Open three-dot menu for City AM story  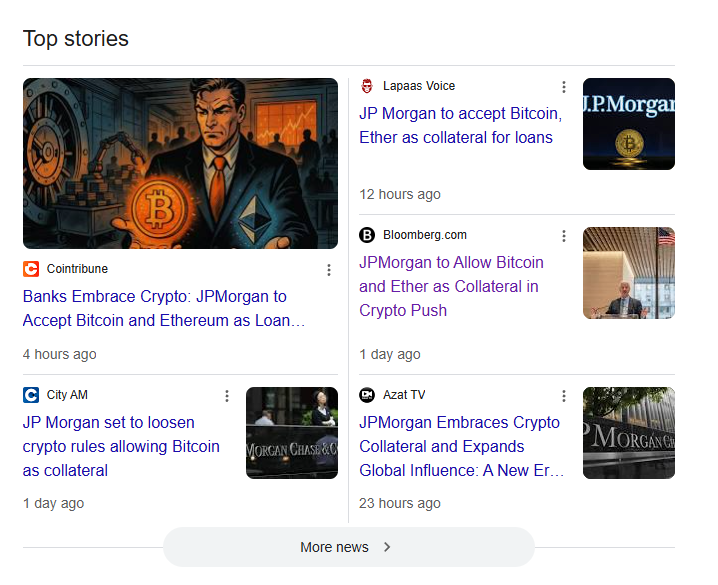coord(227,396)
